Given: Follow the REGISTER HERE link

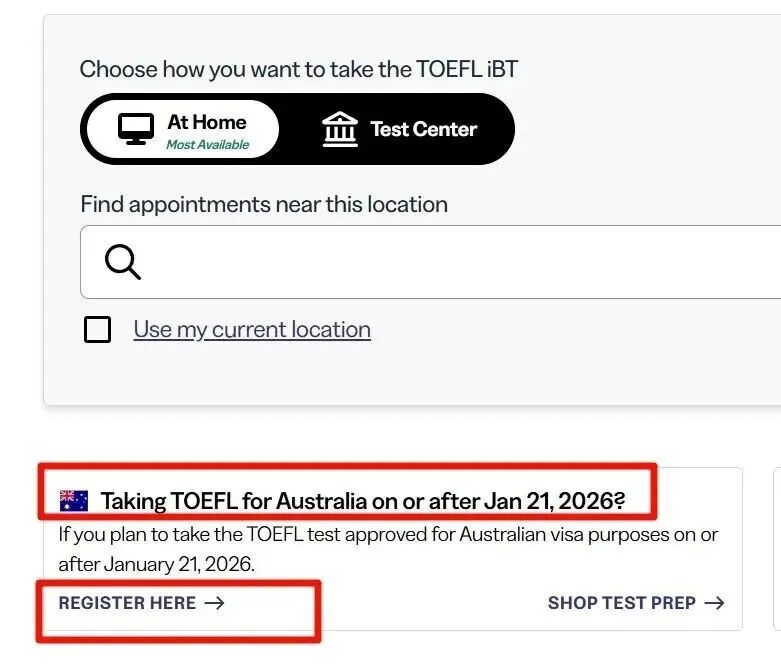Looking at the screenshot, I should tap(128, 603).
